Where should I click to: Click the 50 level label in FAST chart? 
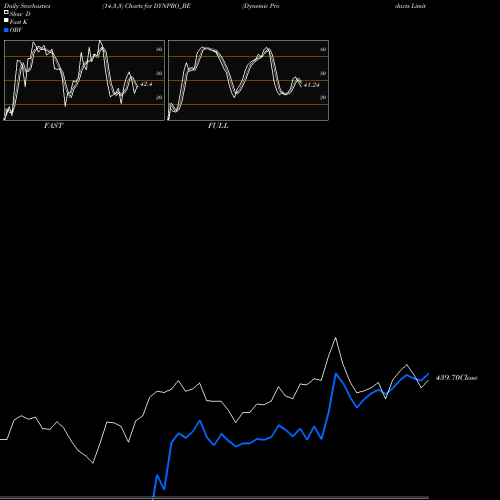tap(159, 73)
